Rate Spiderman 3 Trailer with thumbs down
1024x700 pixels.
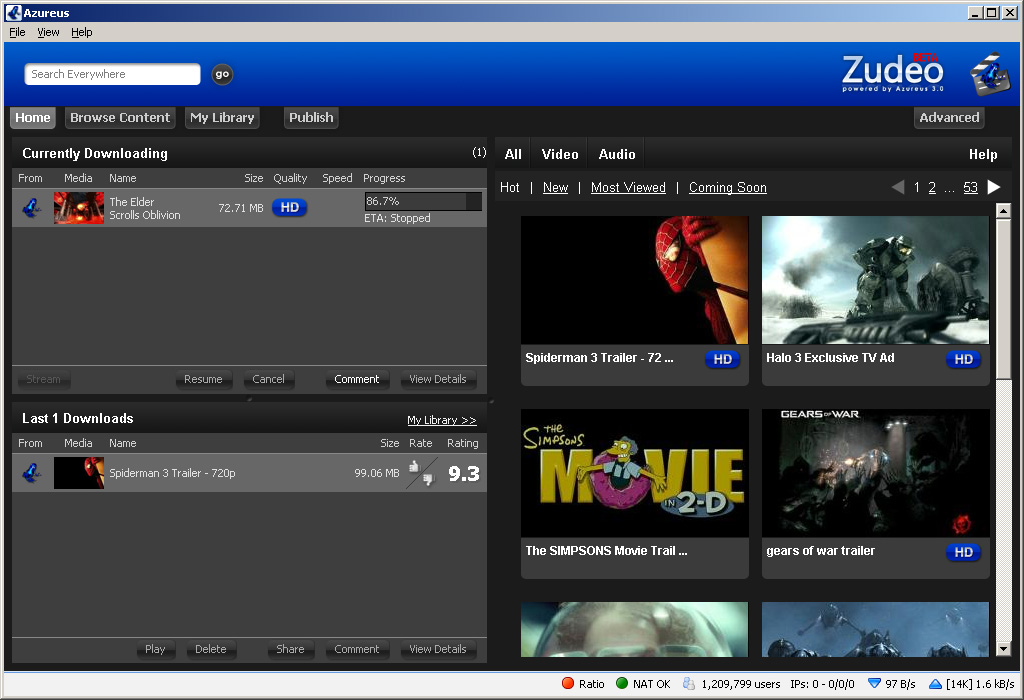(428, 480)
